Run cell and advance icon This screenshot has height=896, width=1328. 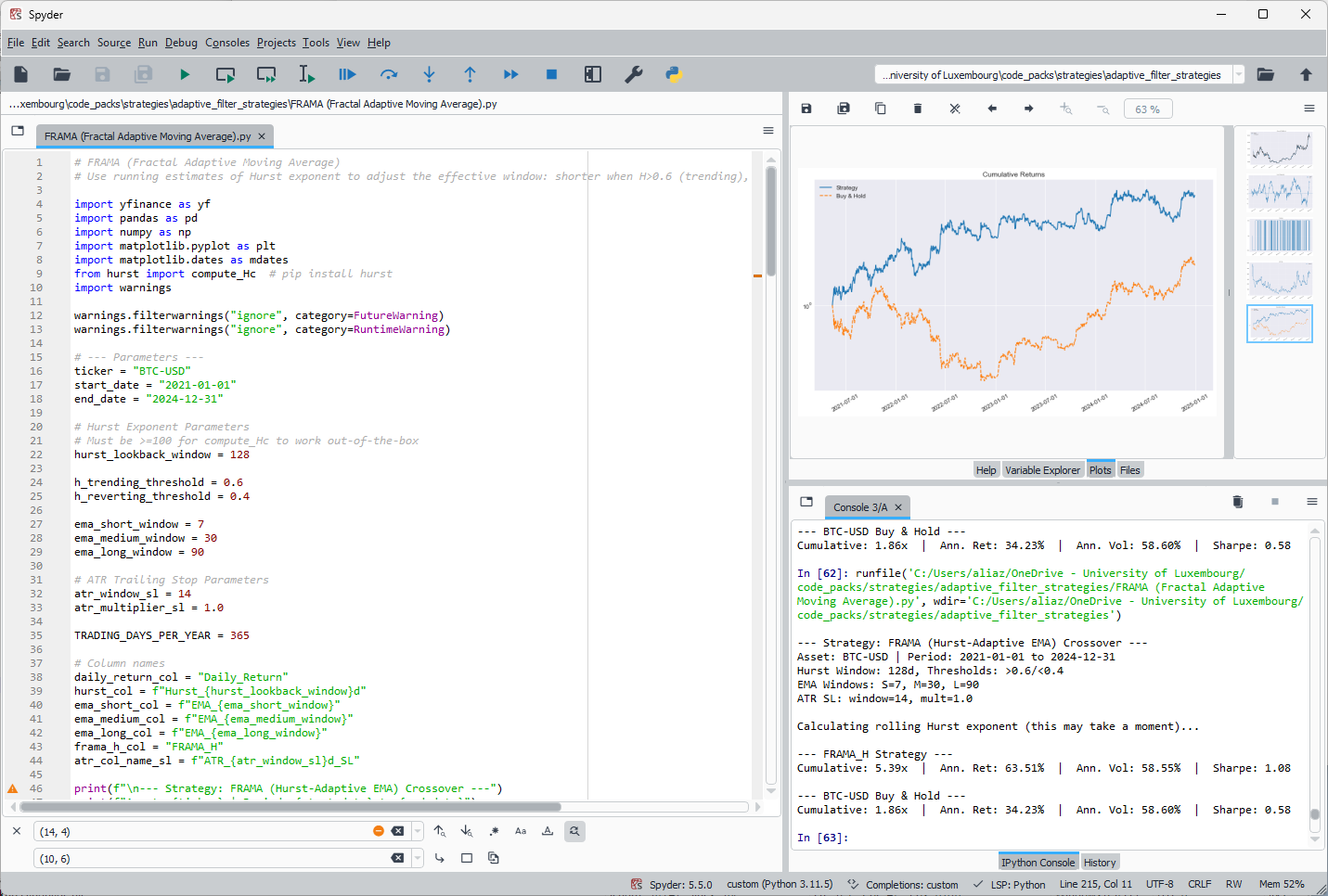tap(266, 74)
